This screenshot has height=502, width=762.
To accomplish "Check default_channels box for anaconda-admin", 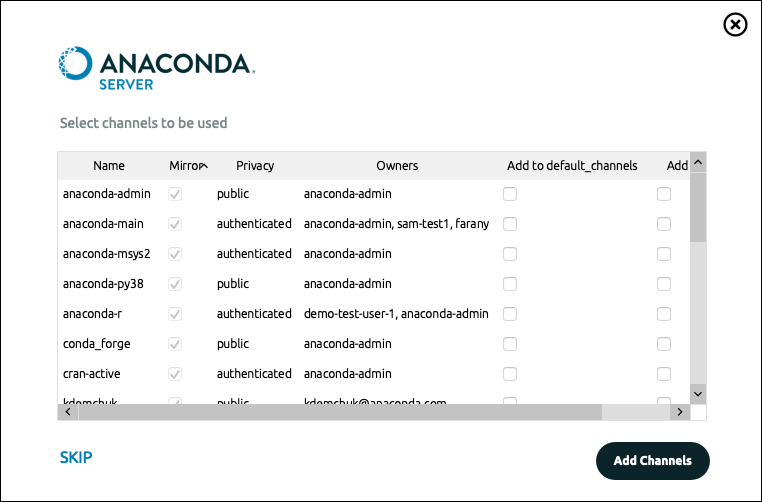I will (x=510, y=194).
